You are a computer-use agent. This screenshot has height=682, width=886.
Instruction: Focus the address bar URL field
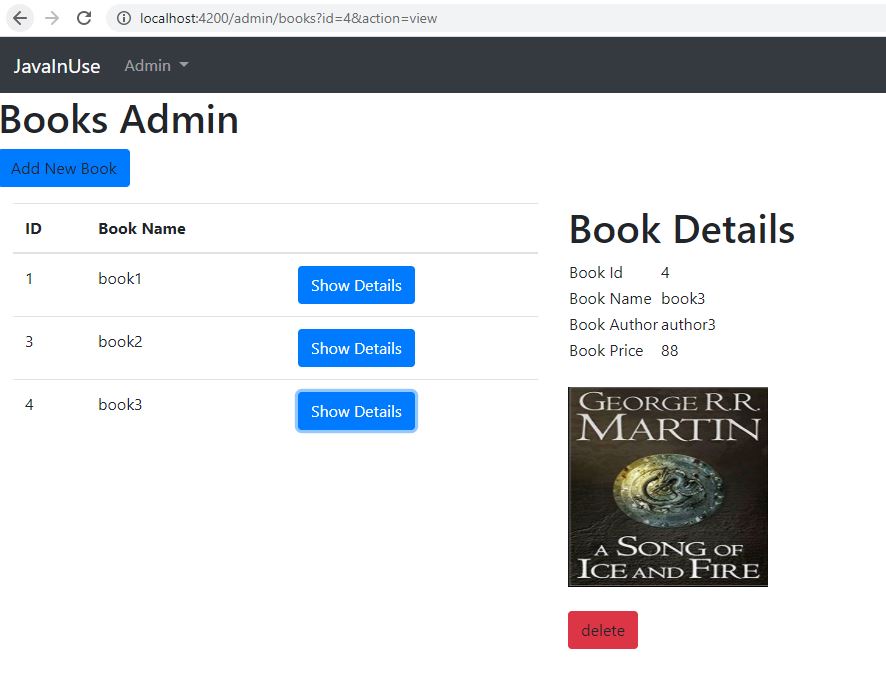coord(497,18)
